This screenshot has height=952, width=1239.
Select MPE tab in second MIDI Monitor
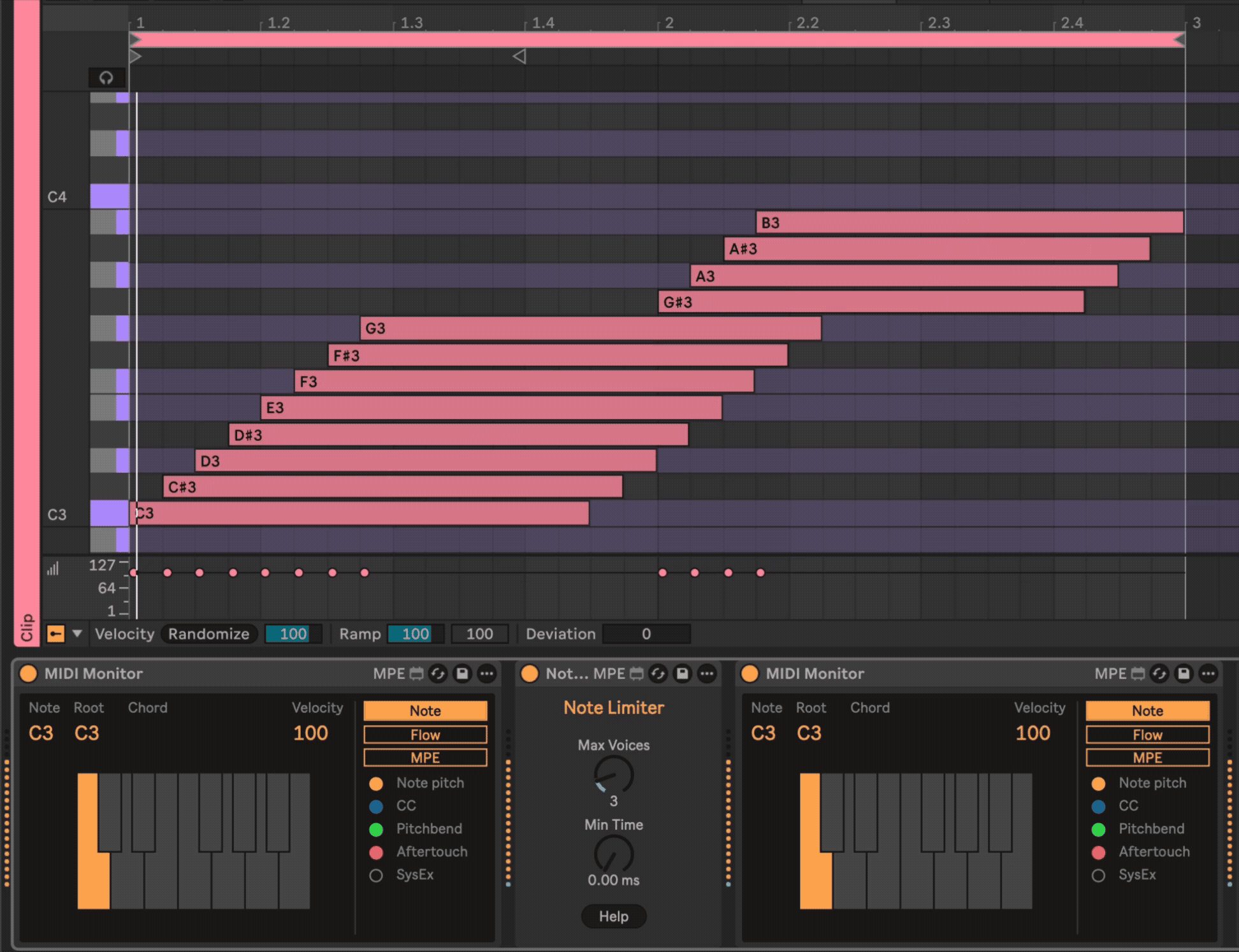(x=1147, y=758)
